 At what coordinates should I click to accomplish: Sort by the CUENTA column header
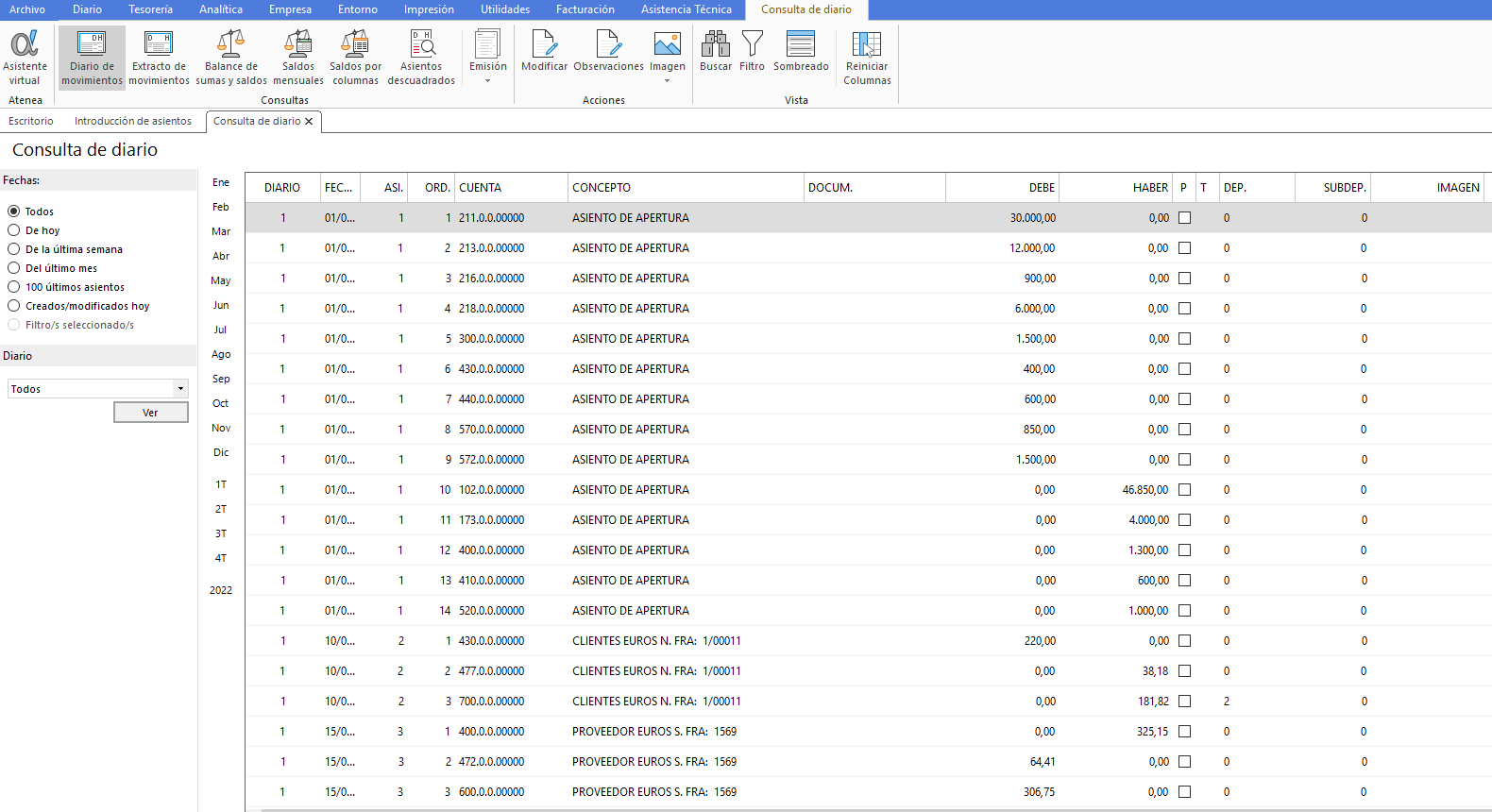coord(511,188)
